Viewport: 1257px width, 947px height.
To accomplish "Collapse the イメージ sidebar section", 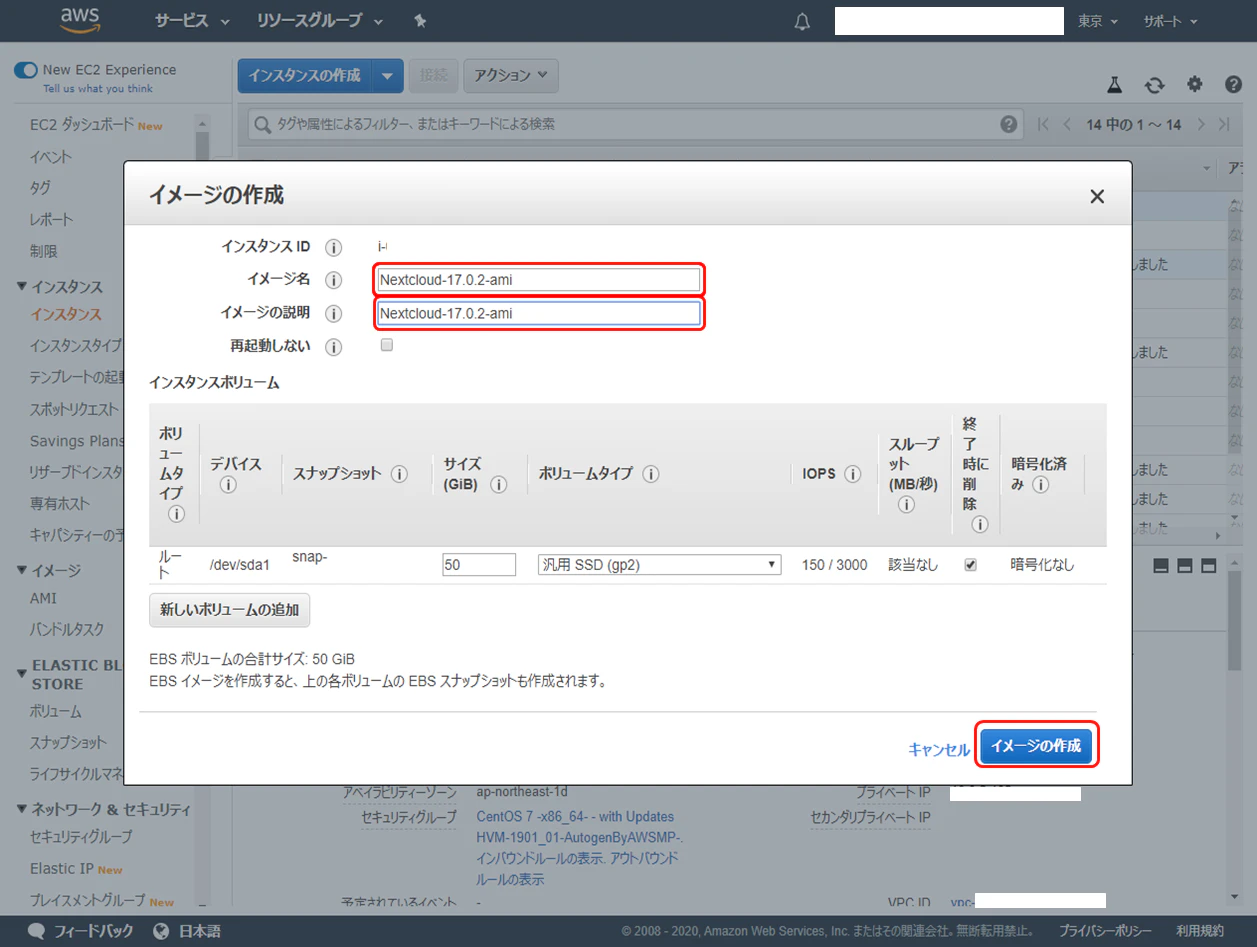I will coord(22,570).
